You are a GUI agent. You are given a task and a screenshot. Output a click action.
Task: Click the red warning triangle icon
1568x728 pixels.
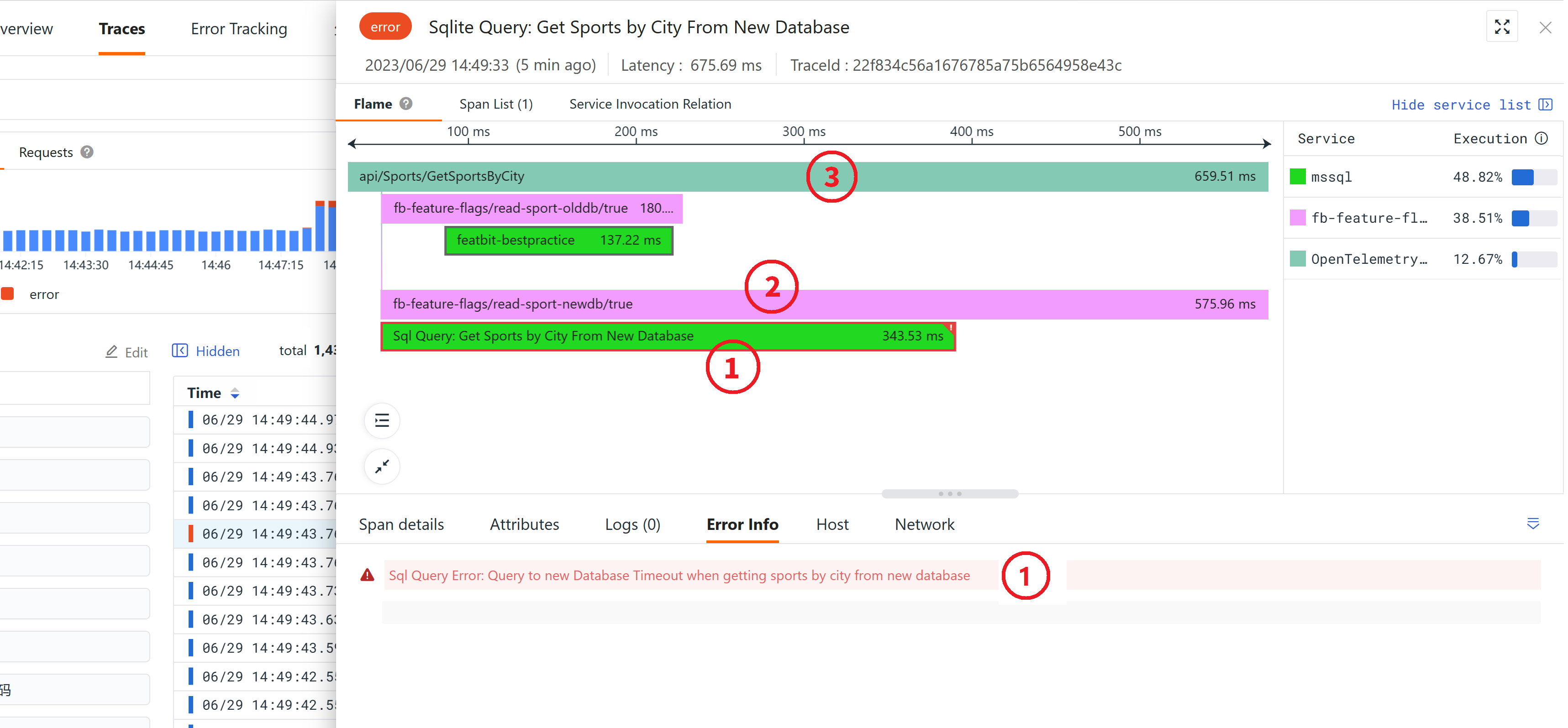pos(367,575)
